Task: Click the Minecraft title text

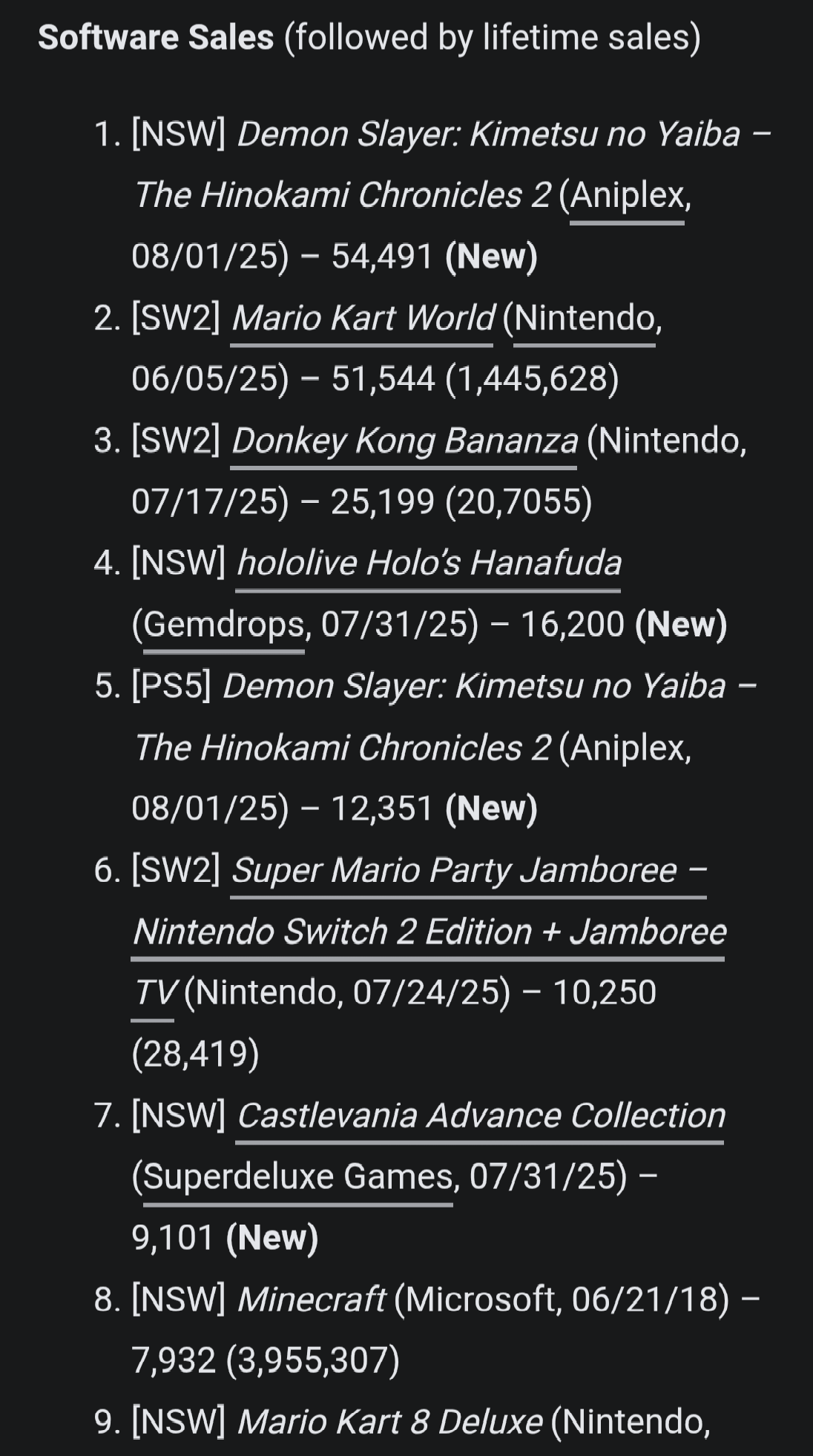Action: pyautogui.click(x=311, y=1299)
